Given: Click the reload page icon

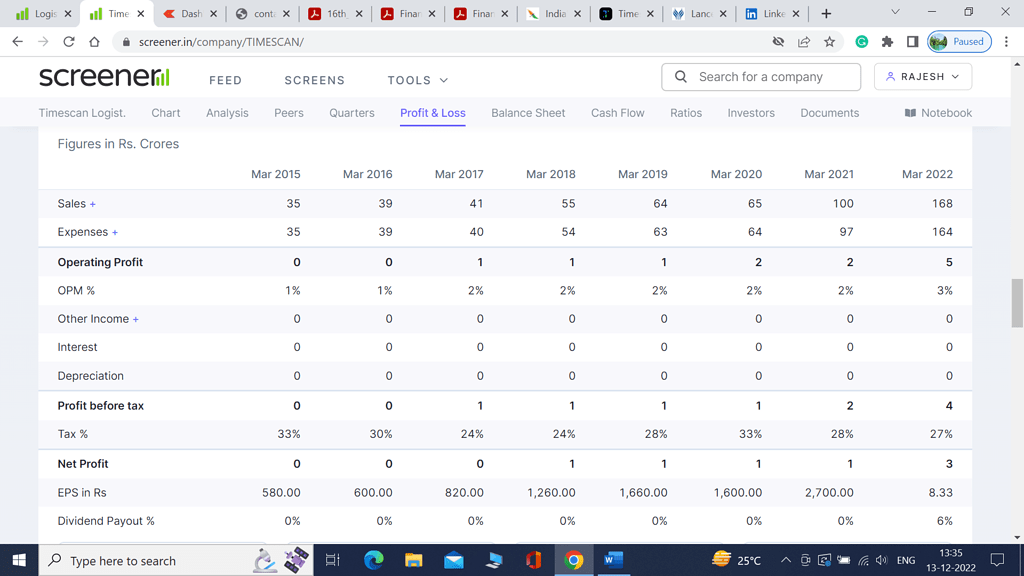Looking at the screenshot, I should coord(68,42).
